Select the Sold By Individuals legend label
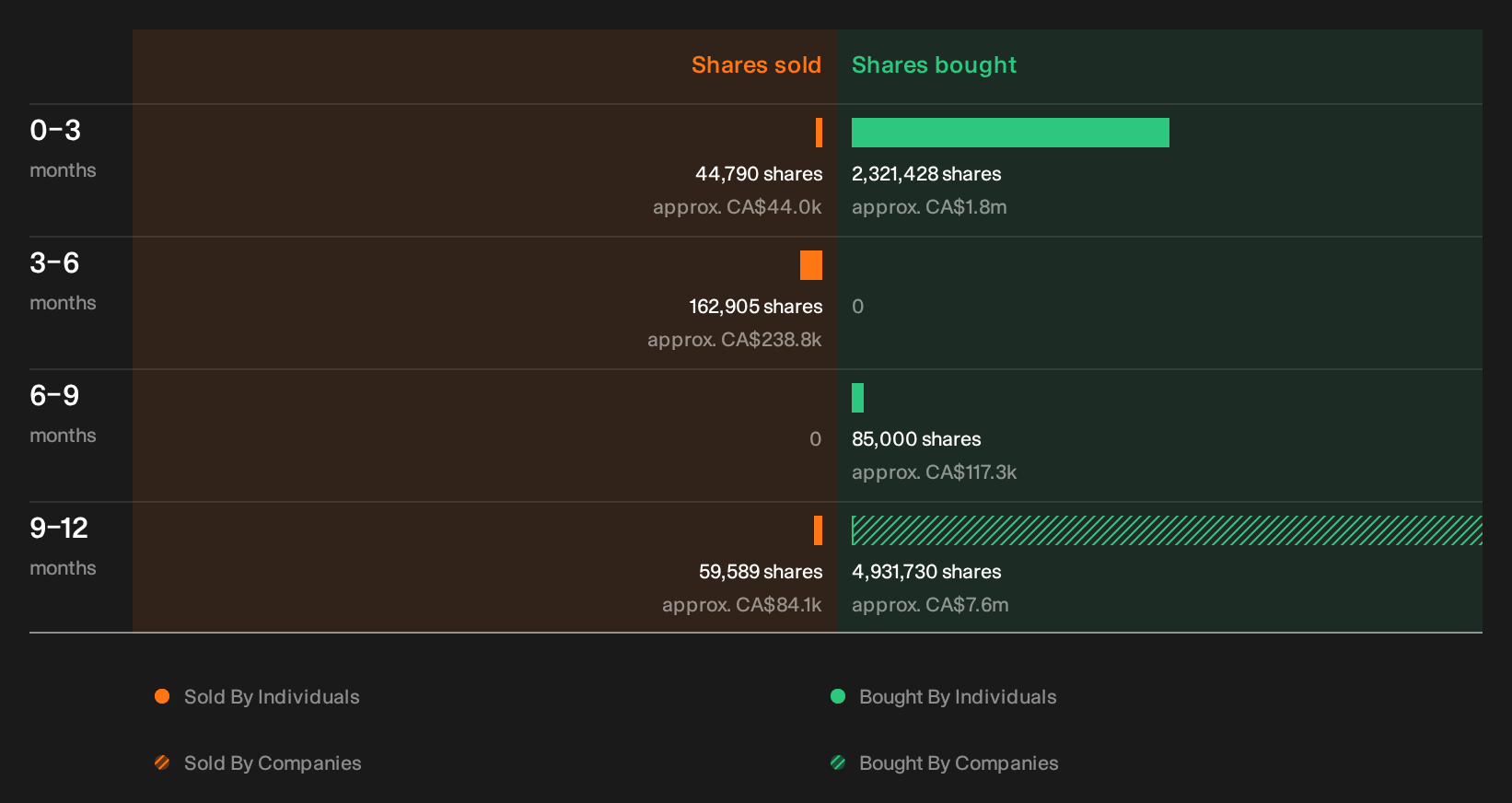1512x803 pixels. [x=272, y=697]
